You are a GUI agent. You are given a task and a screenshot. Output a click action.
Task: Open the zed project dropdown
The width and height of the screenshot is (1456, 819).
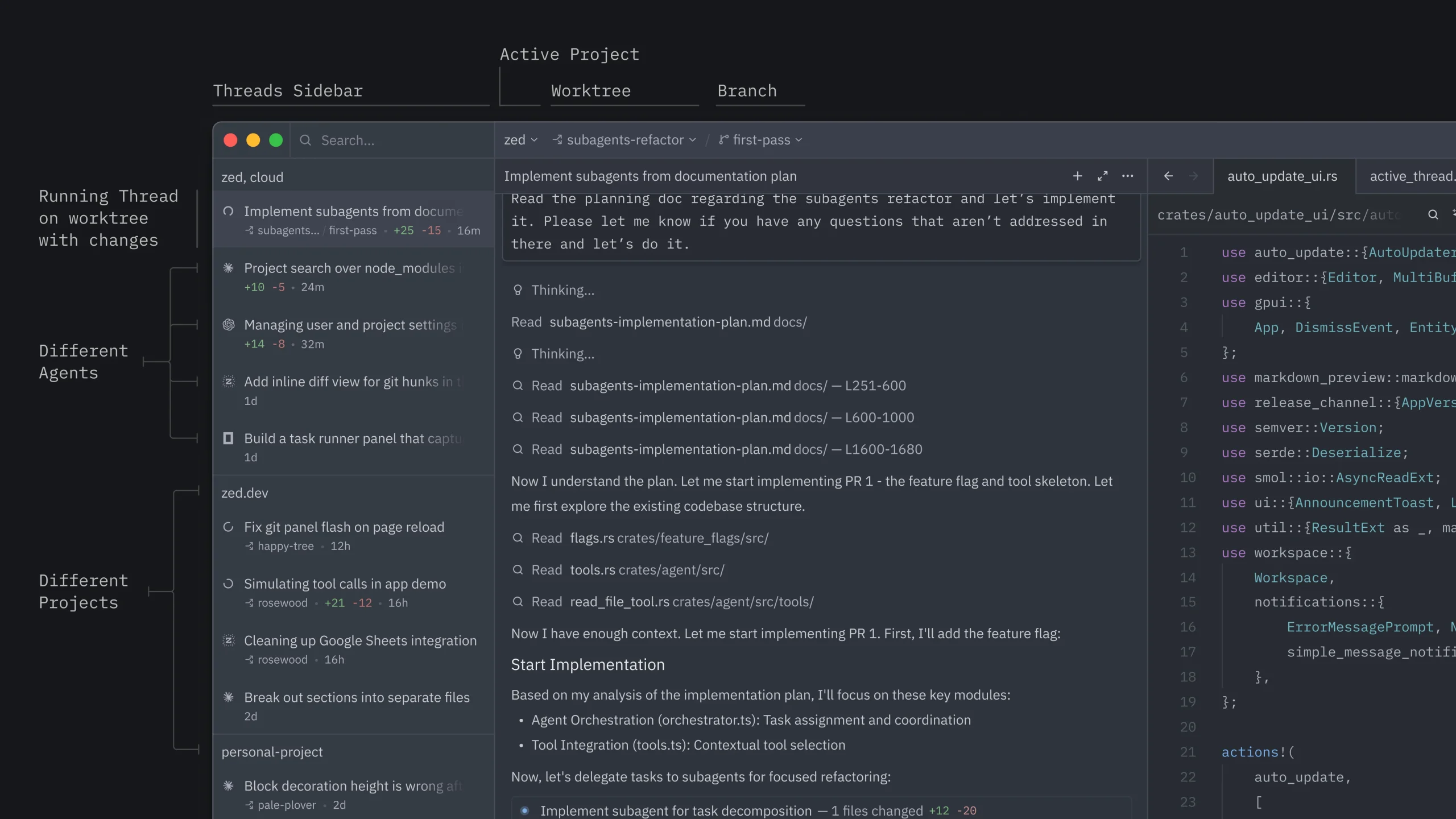click(x=520, y=140)
